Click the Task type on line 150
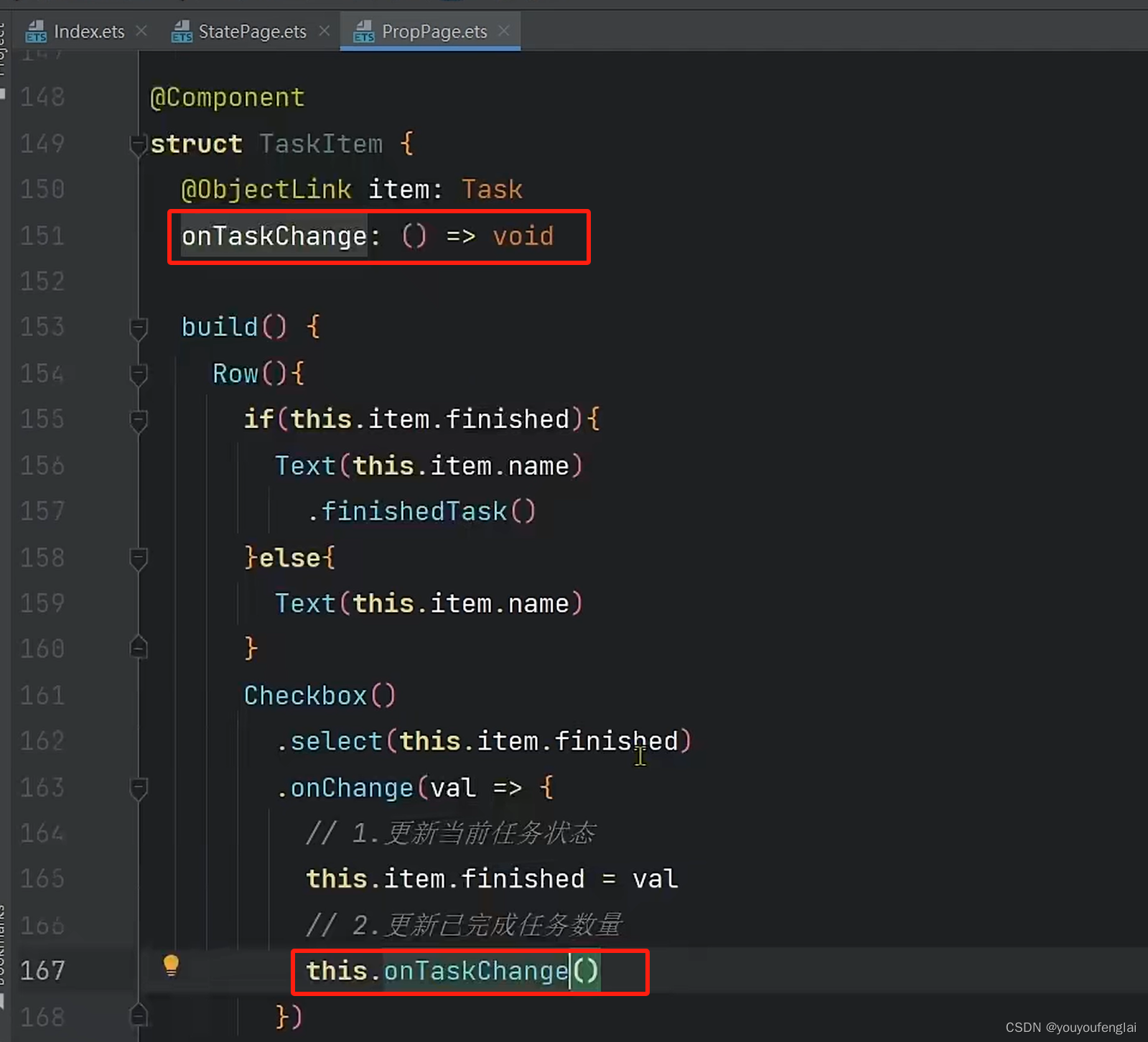 pos(492,190)
